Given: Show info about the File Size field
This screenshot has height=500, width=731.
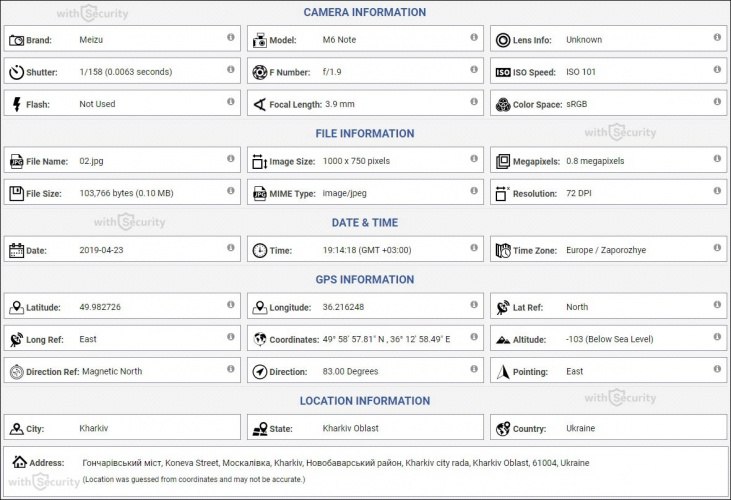Looking at the screenshot, I should tap(231, 191).
